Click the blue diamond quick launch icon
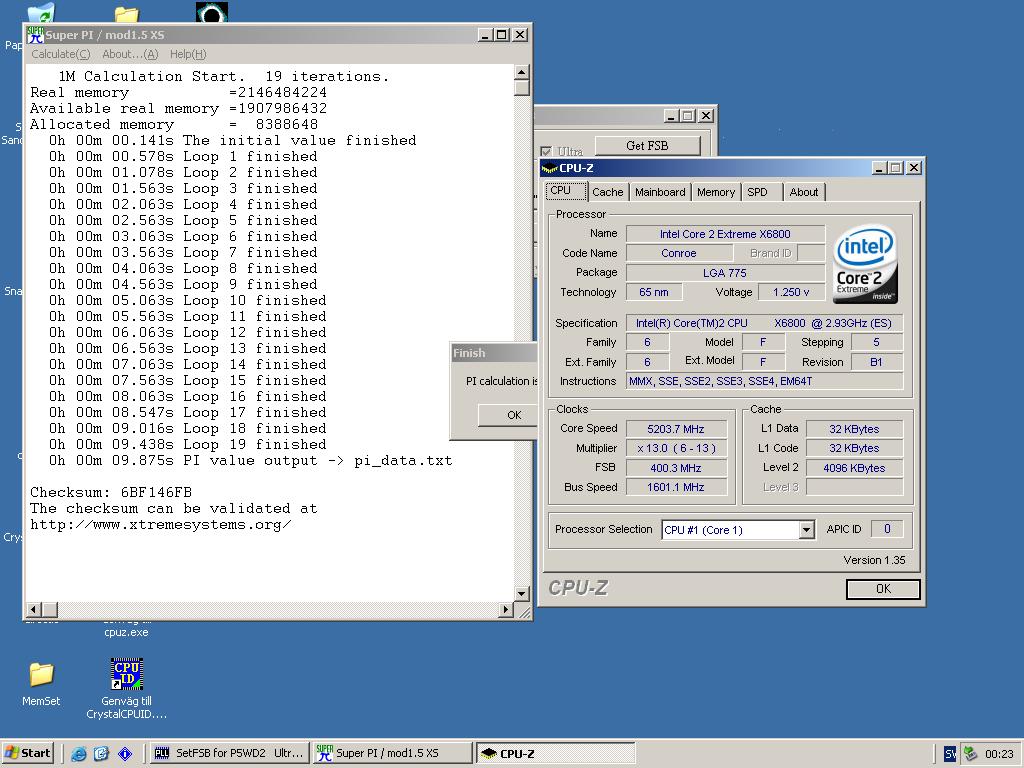The height and width of the screenshot is (768, 1024). pyautogui.click(x=125, y=754)
